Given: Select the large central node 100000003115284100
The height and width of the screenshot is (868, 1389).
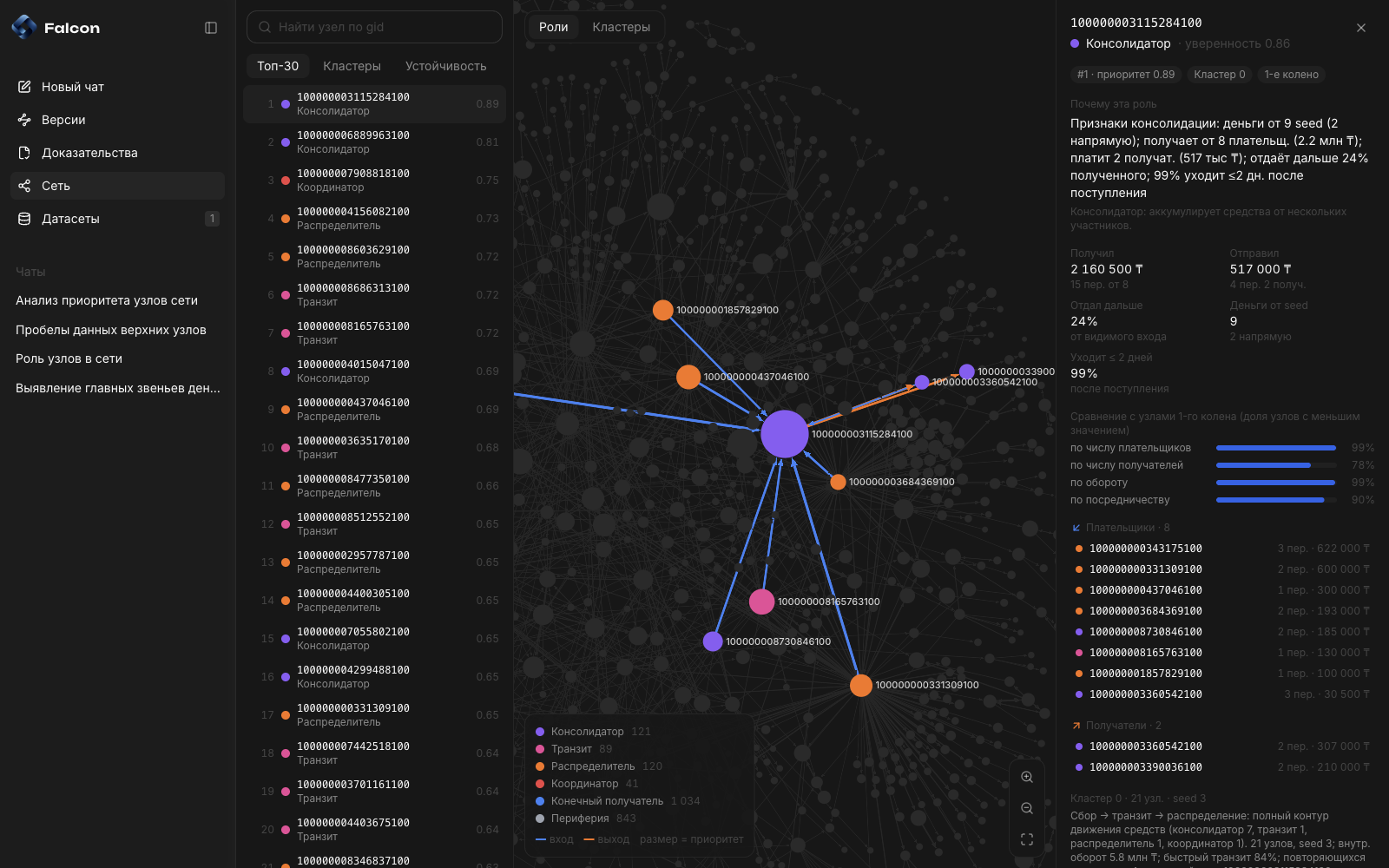Looking at the screenshot, I should tap(785, 434).
